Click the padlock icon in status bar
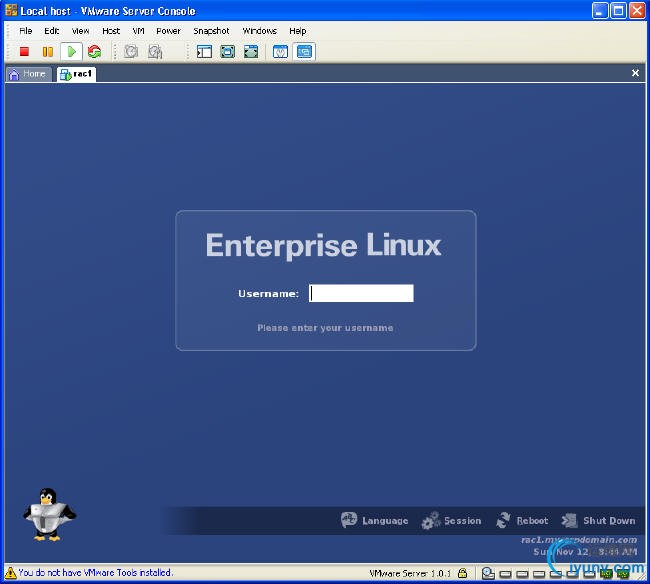Image resolution: width=650 pixels, height=584 pixels. 463,573
